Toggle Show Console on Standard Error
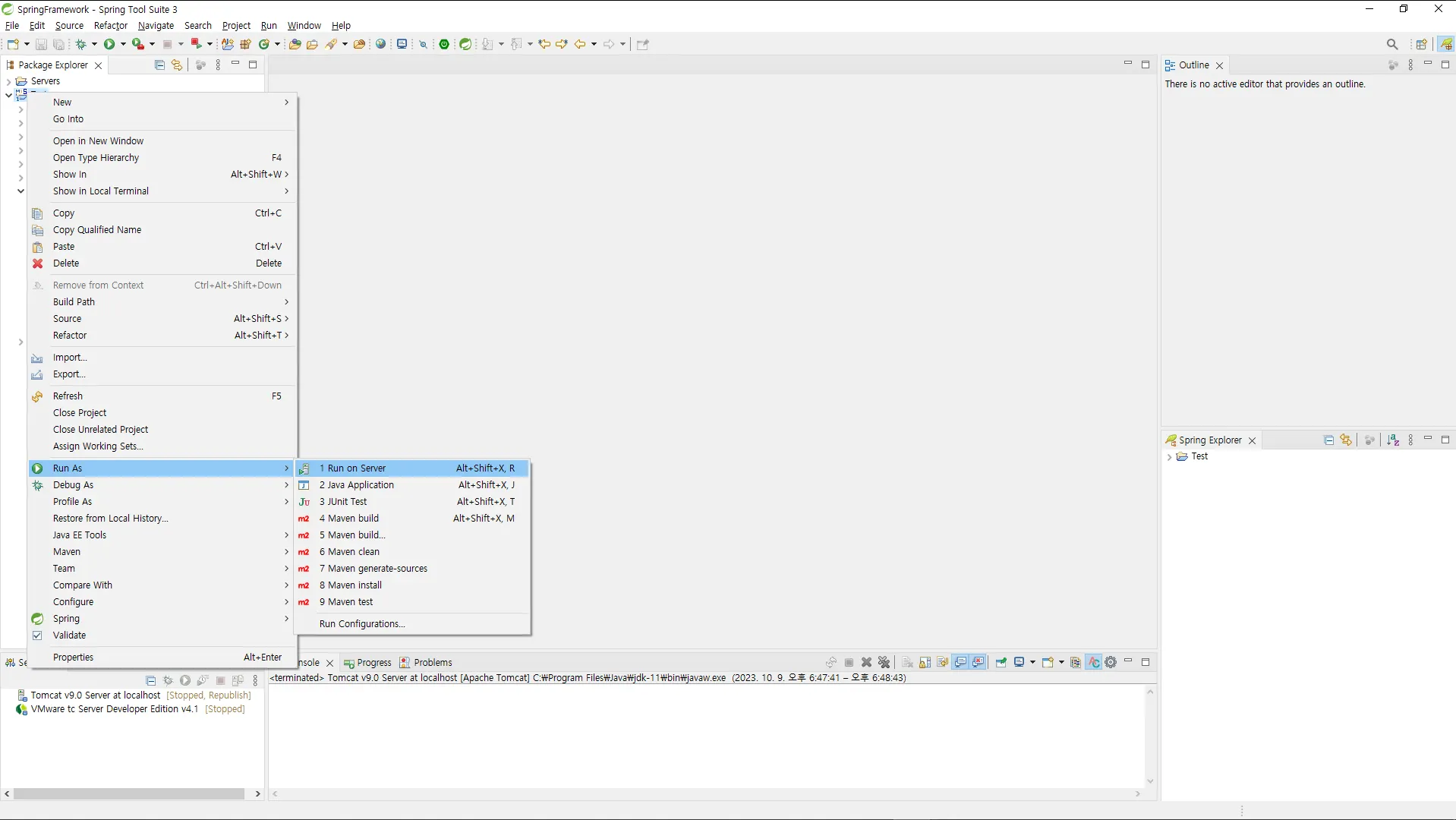This screenshot has width=1456, height=820. 979,662
